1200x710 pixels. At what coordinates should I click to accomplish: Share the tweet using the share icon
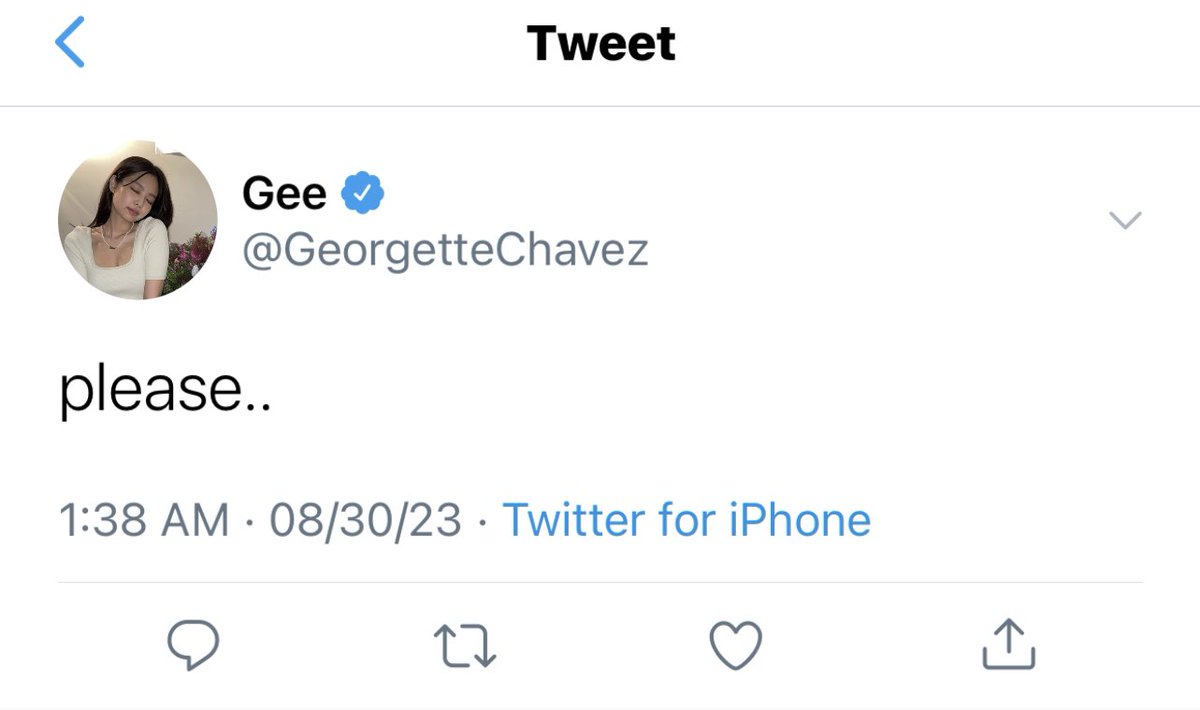pos(1008,644)
